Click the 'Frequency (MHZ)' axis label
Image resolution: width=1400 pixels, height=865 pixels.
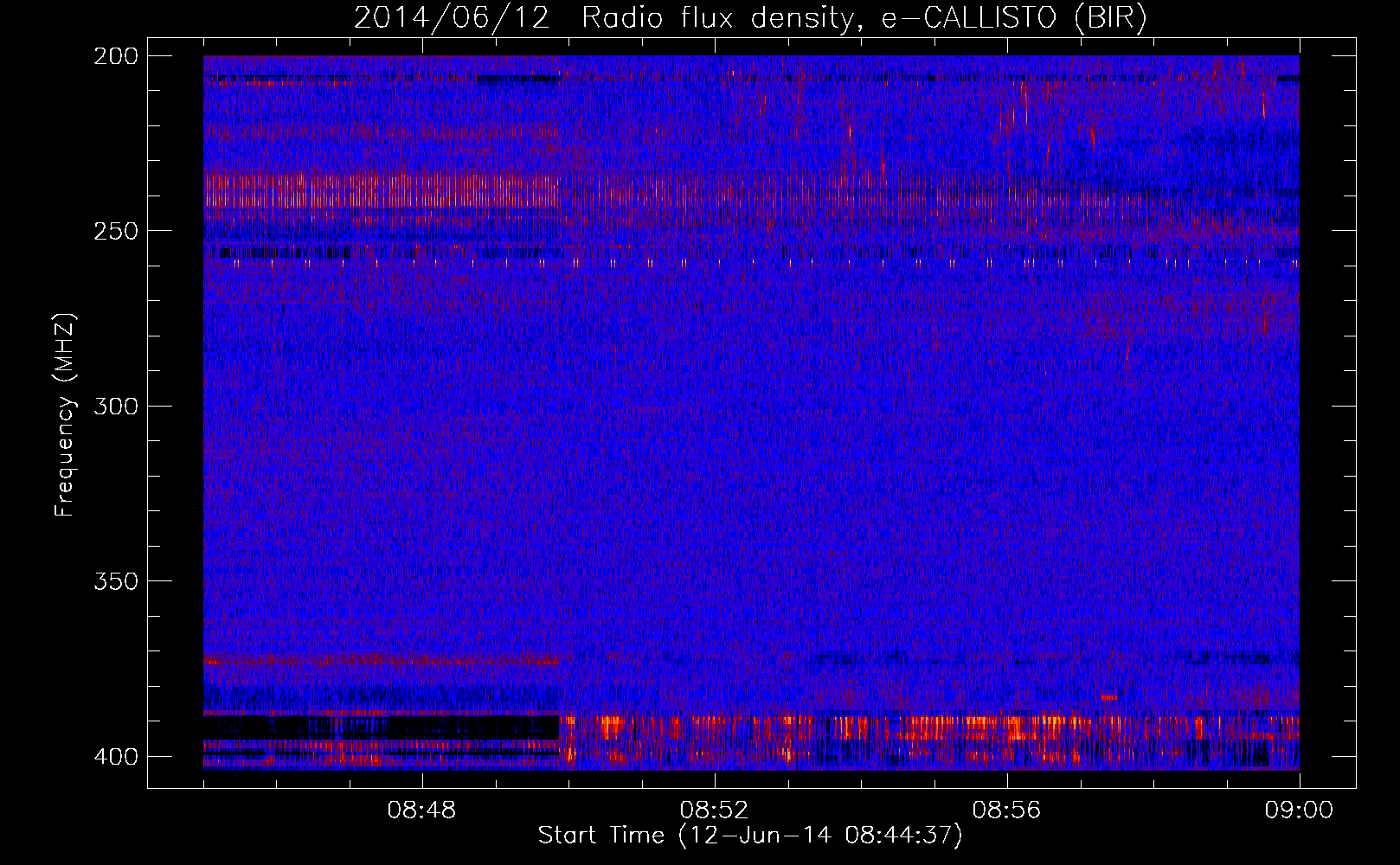point(65,414)
